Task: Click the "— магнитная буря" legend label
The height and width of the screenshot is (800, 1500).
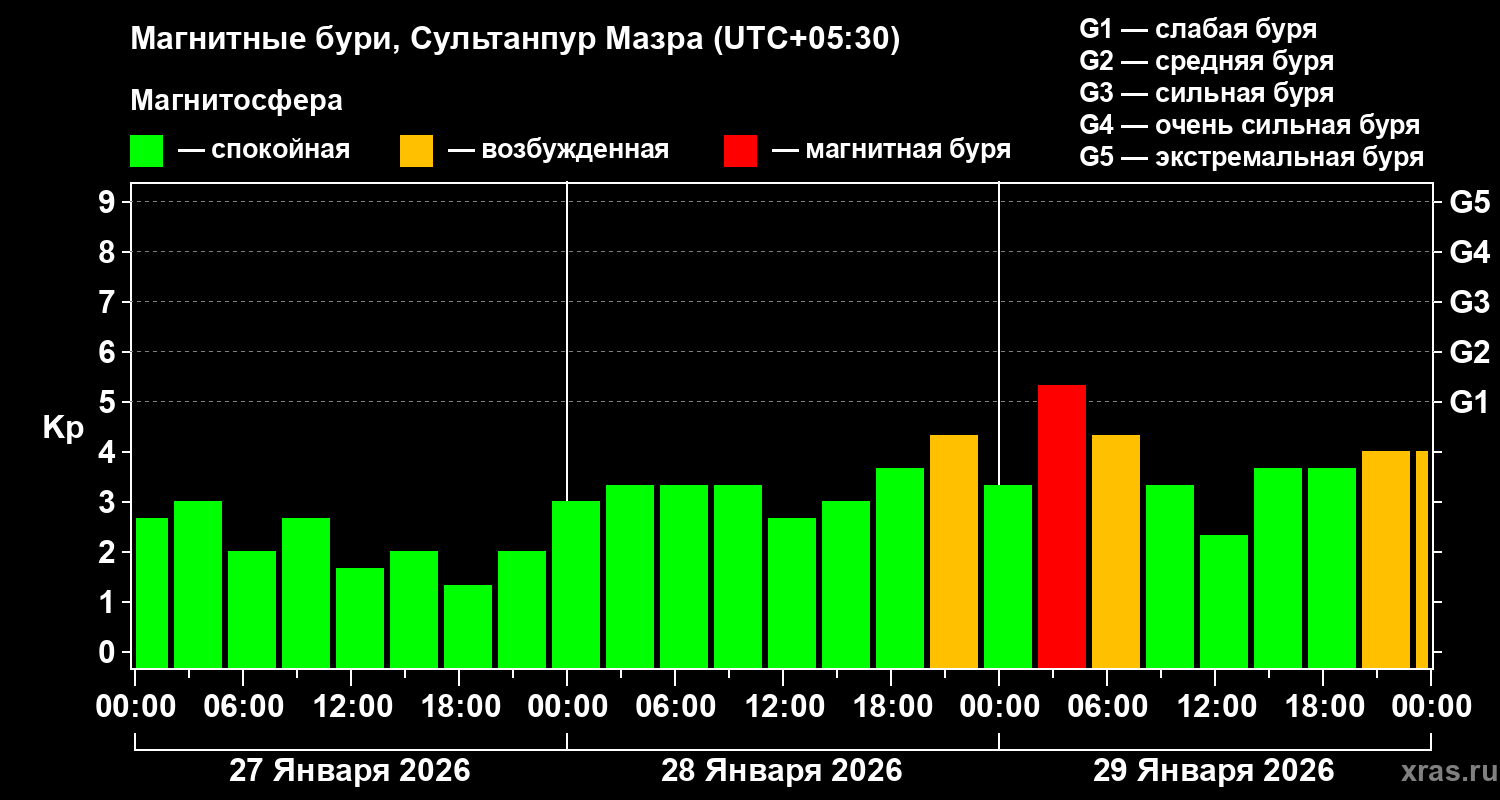Action: [x=891, y=150]
